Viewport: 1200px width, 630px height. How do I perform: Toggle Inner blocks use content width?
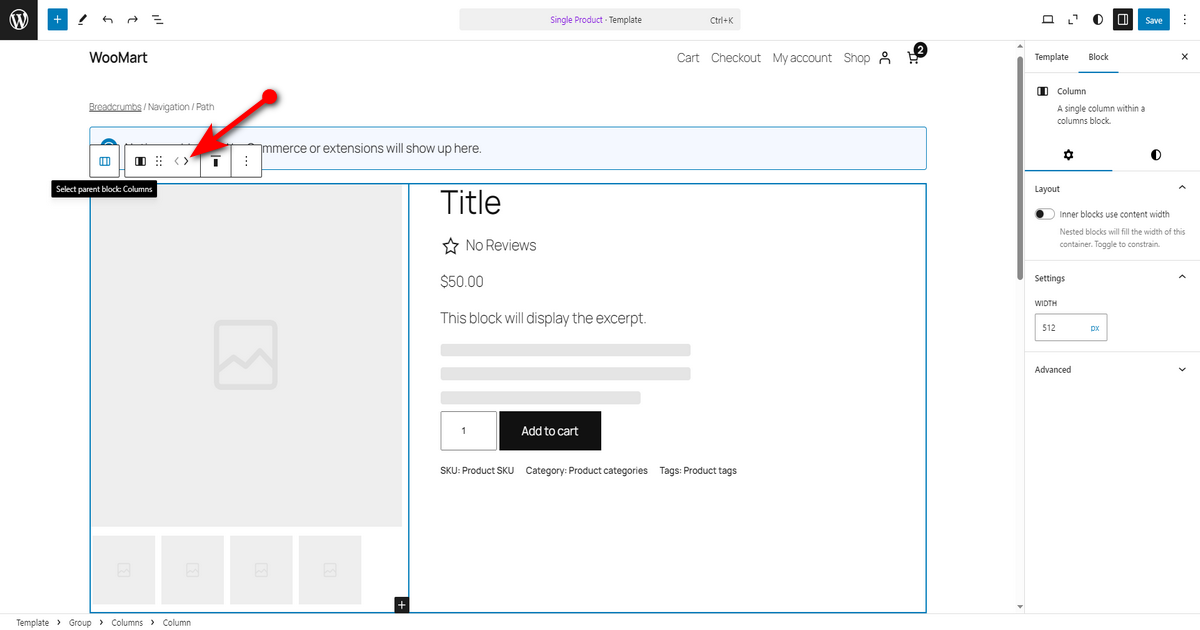[1045, 214]
